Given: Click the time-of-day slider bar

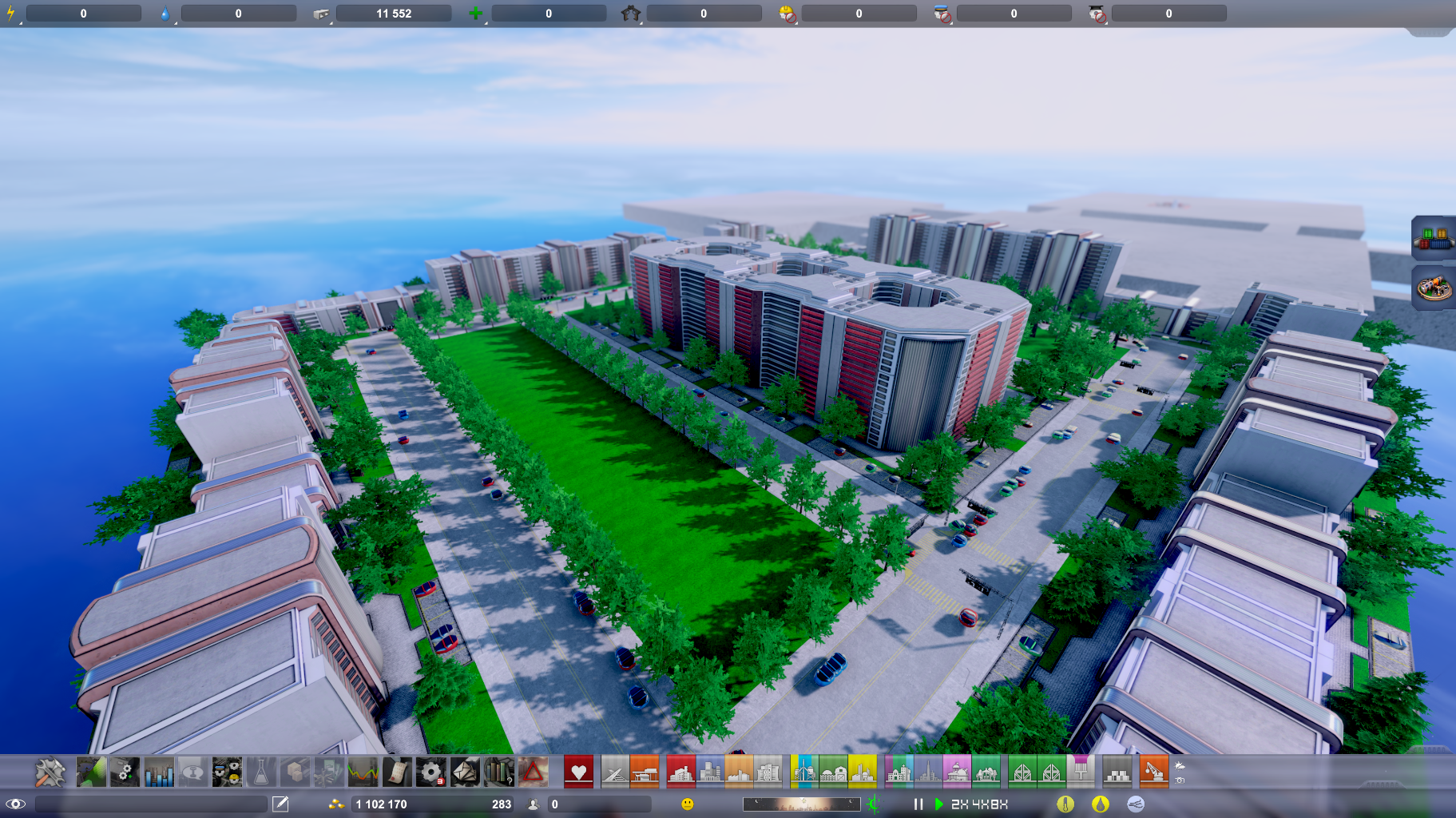Looking at the screenshot, I should point(801,804).
